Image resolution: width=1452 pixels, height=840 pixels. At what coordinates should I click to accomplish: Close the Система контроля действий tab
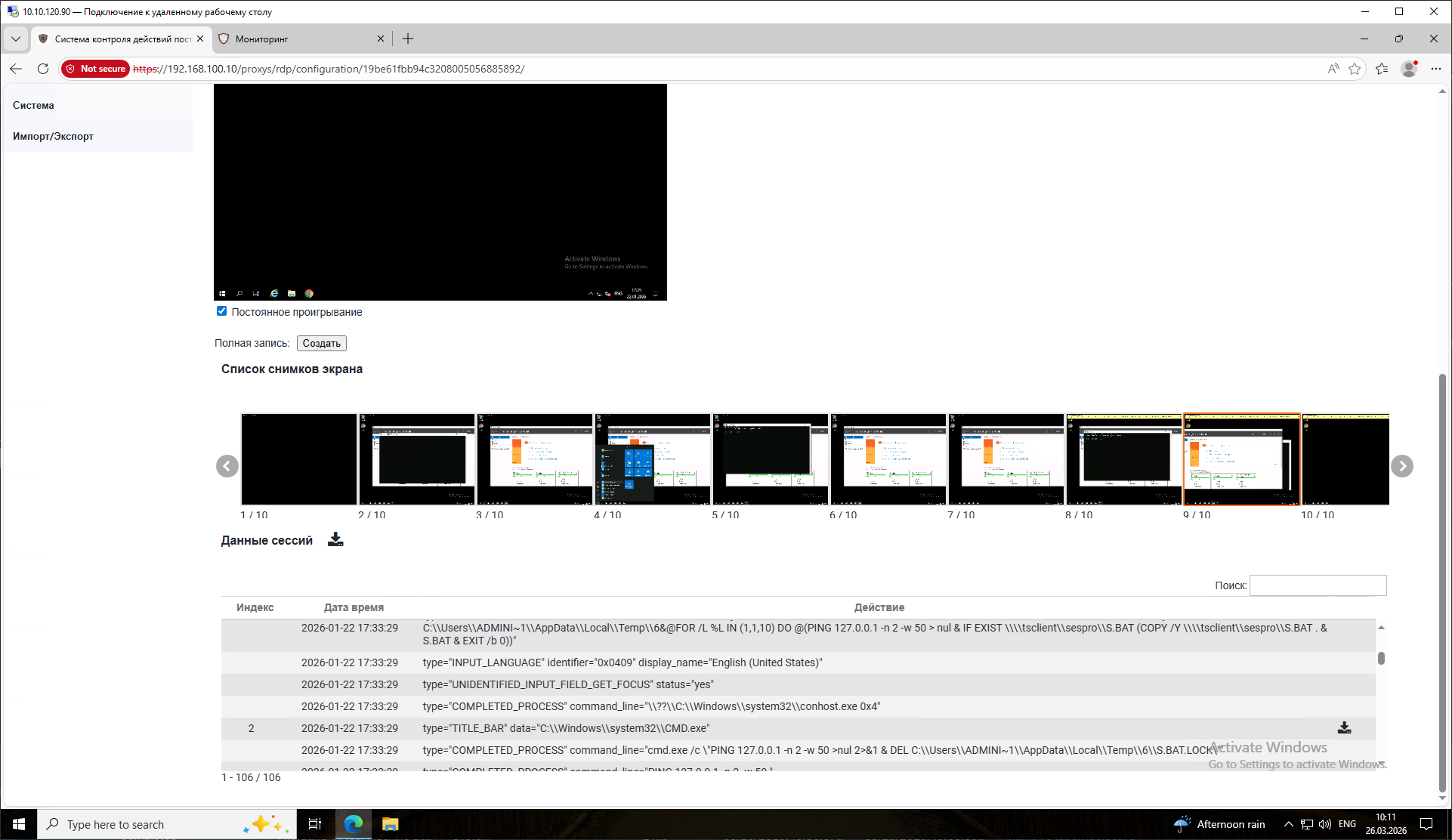200,39
